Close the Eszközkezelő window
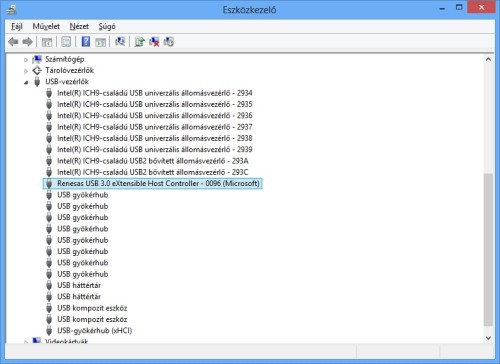The image size is (500, 364). (x=481, y=8)
